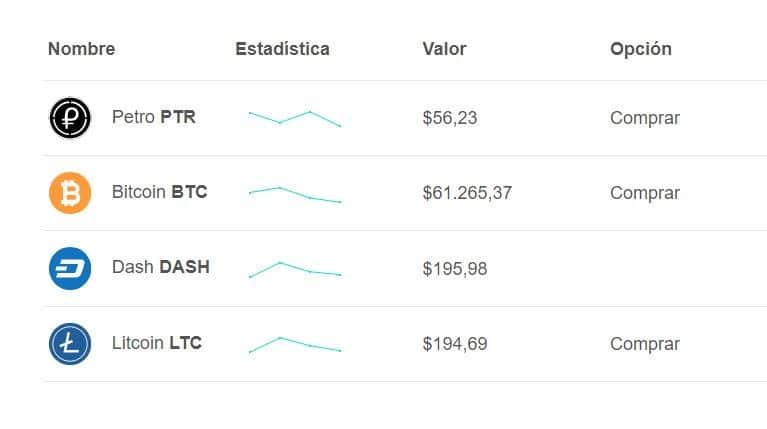The image size is (767, 429).
Task: Sort by the Nombre column header
Action: tap(82, 49)
